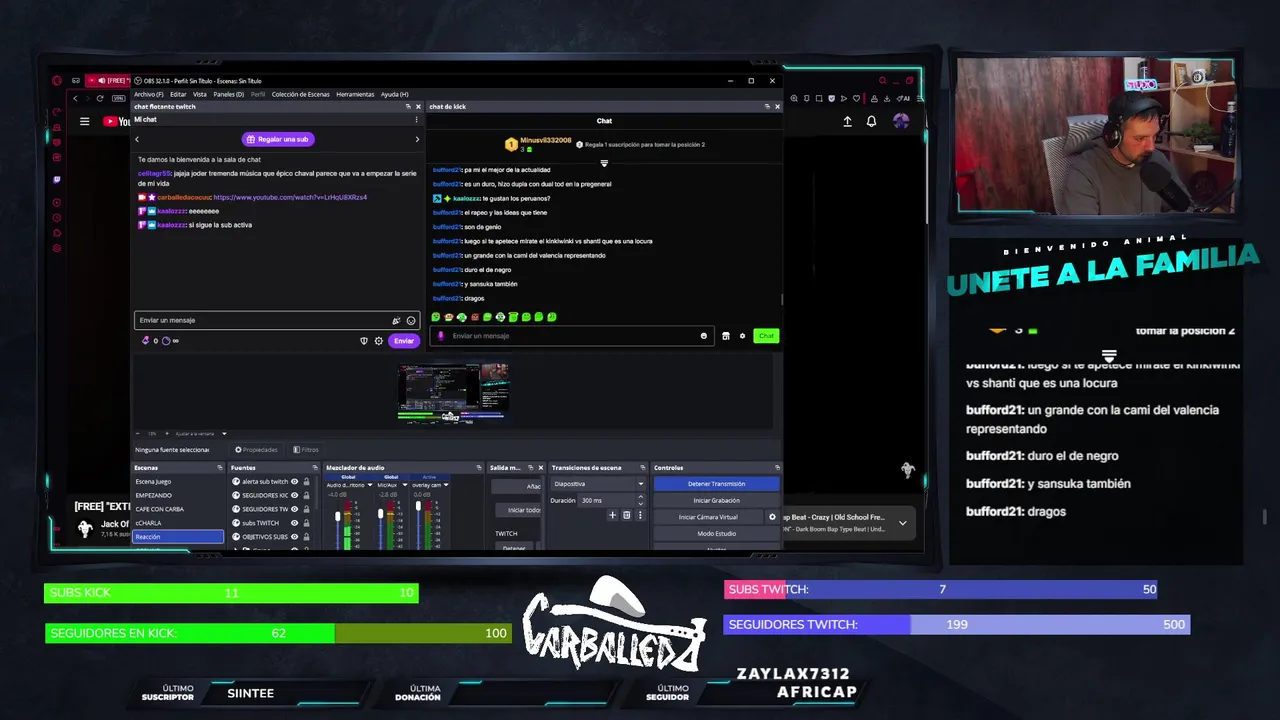Go to previous Twitch chat banner arrow
This screenshot has width=1280, height=720.
137,139
